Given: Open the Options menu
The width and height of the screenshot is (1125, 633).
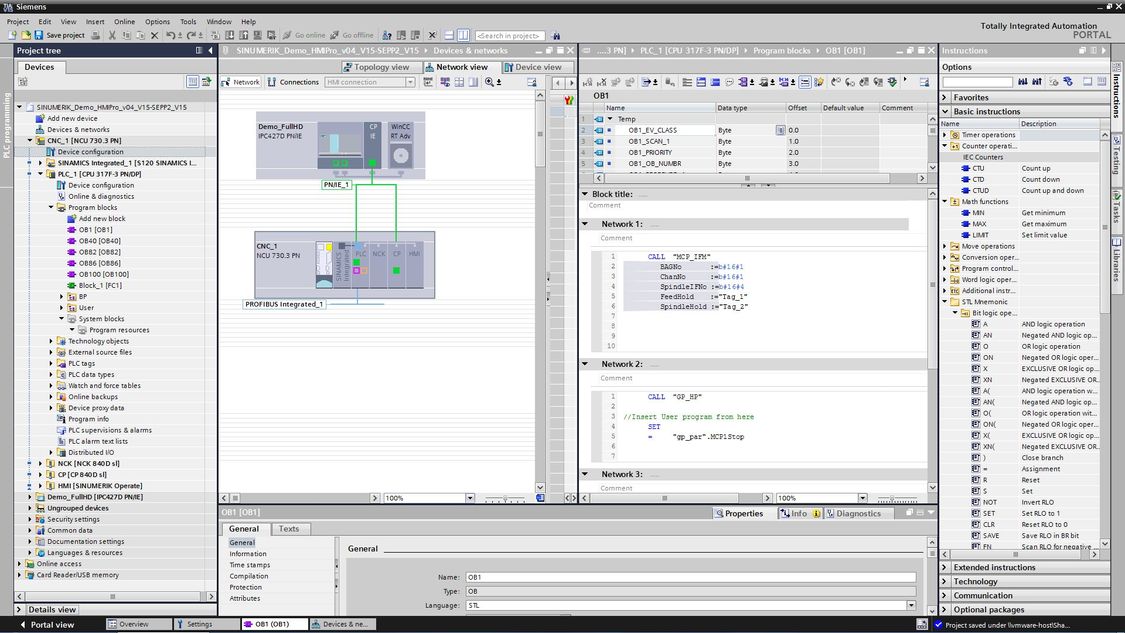Looking at the screenshot, I should pyautogui.click(x=157, y=22).
